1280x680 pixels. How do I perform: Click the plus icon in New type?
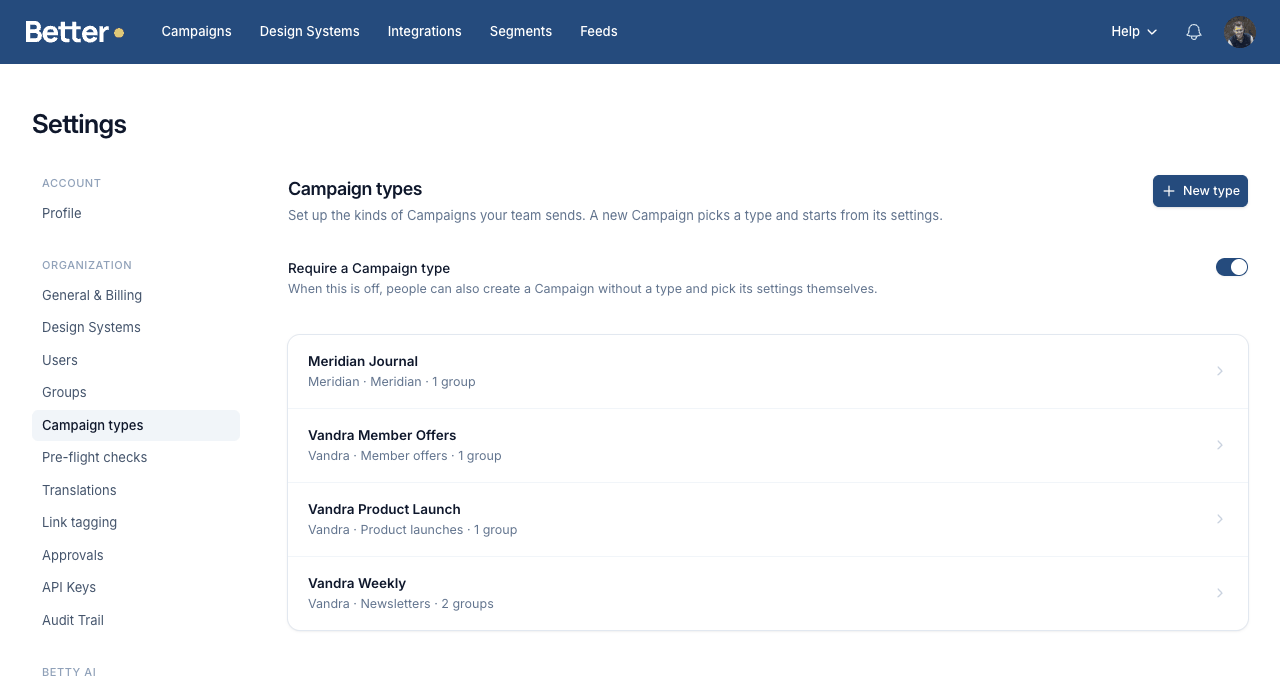1169,191
